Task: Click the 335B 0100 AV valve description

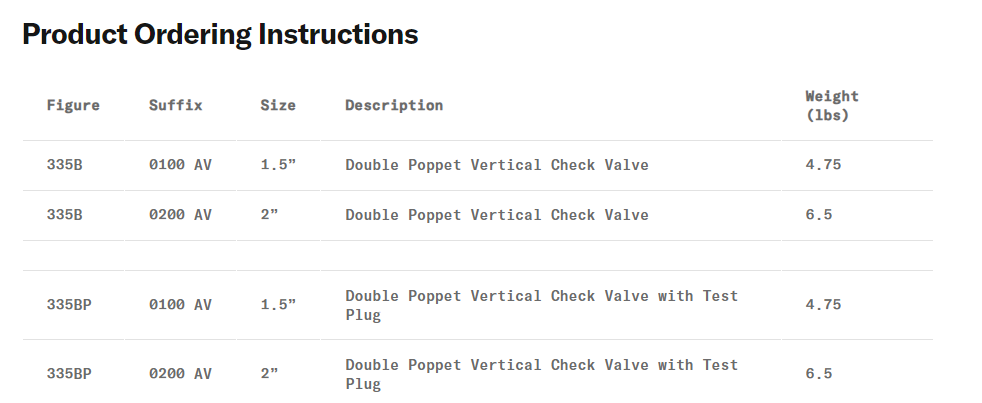Action: pos(497,165)
